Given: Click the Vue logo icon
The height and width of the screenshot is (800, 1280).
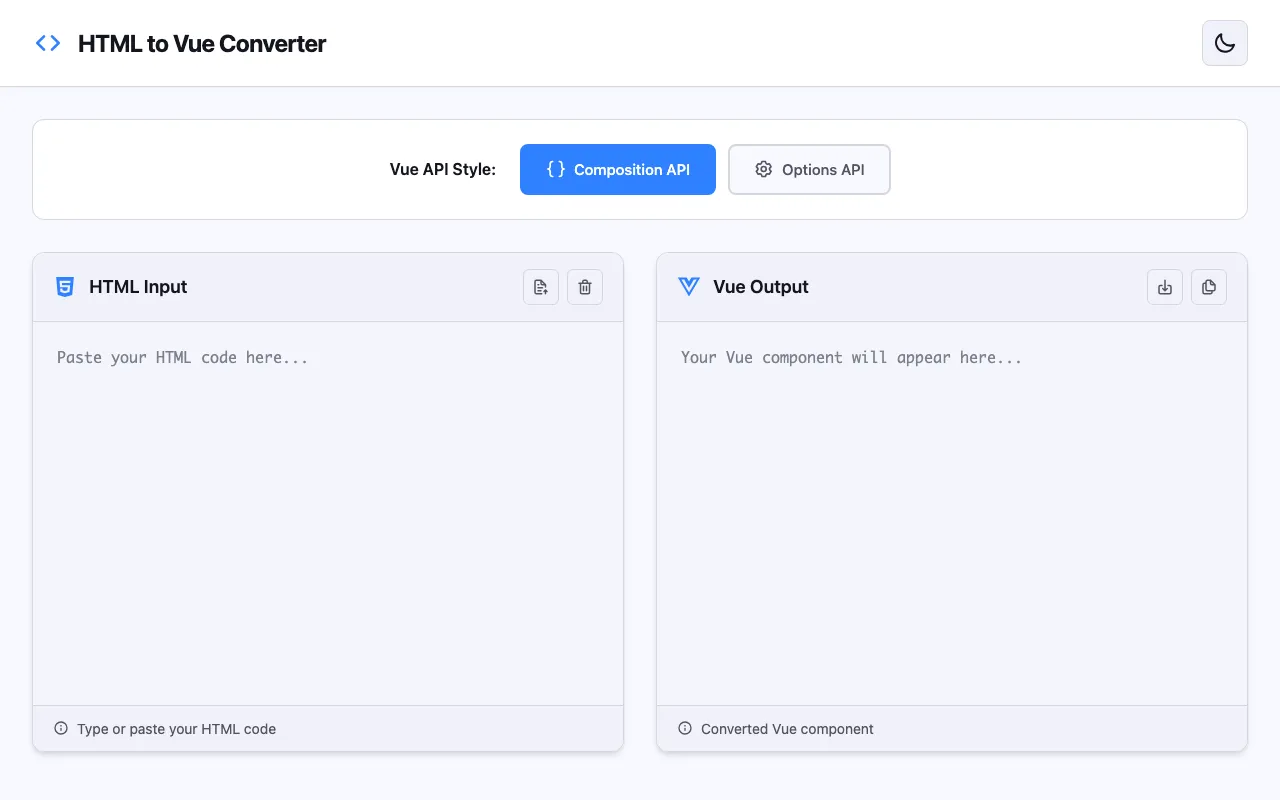Looking at the screenshot, I should (689, 287).
